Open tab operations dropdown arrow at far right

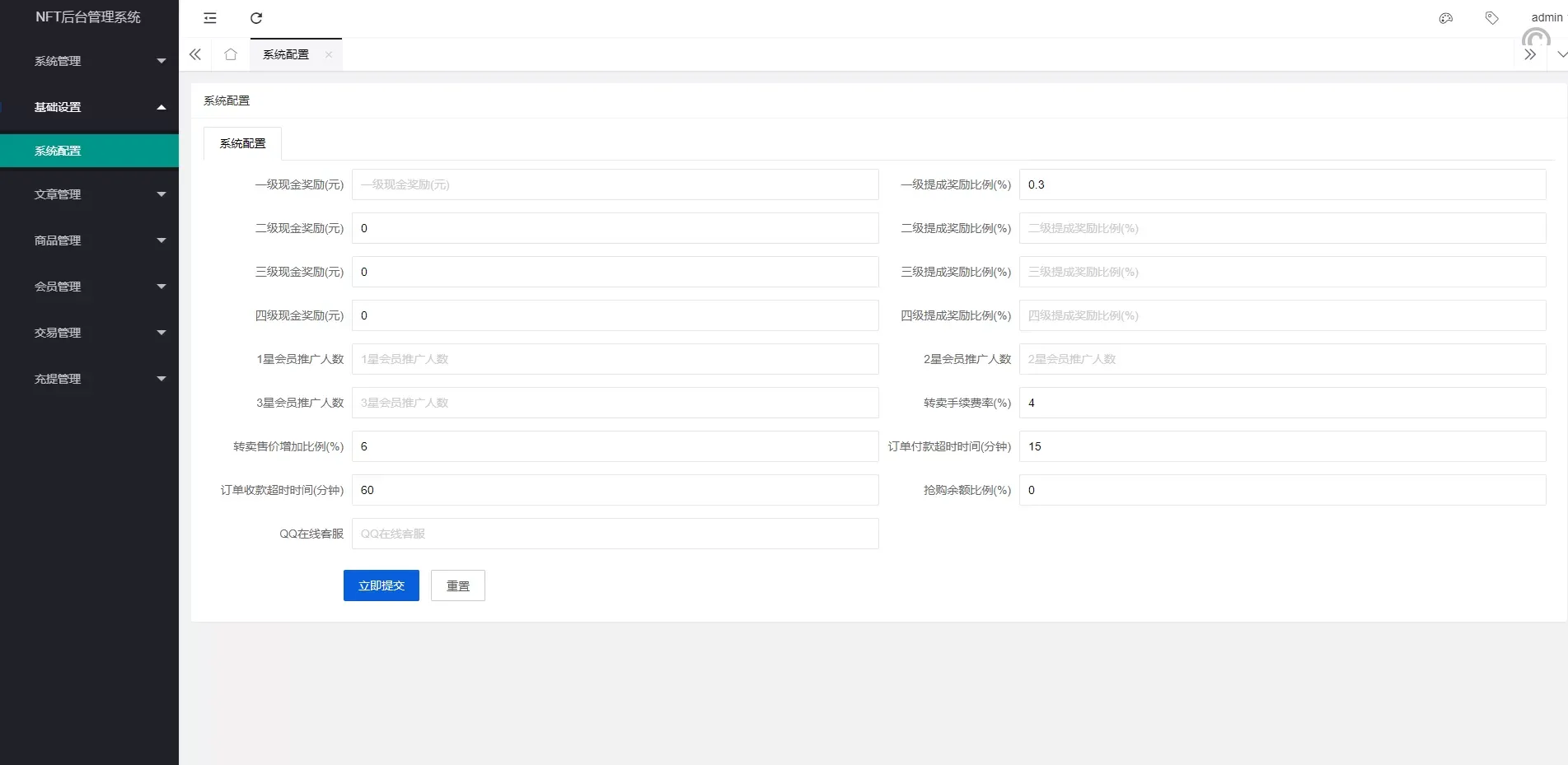1561,54
